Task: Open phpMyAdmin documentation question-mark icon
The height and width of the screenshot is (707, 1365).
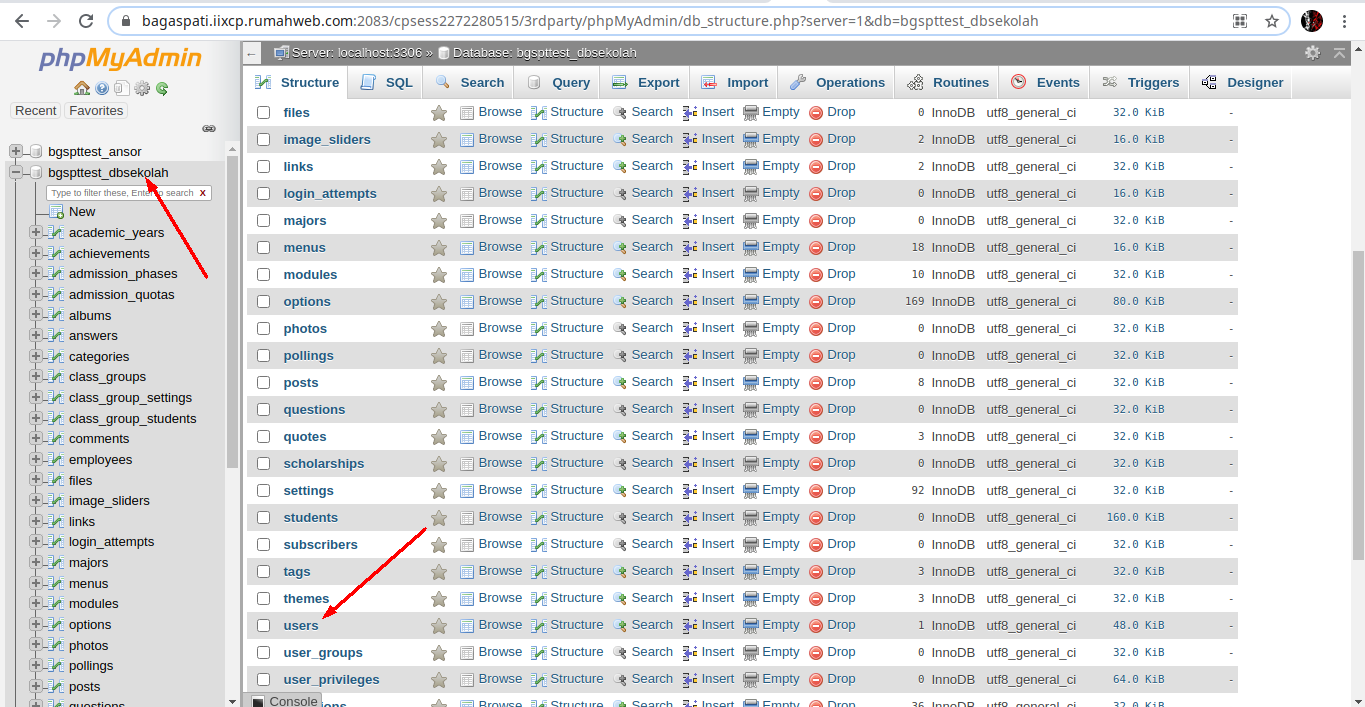Action: (102, 88)
